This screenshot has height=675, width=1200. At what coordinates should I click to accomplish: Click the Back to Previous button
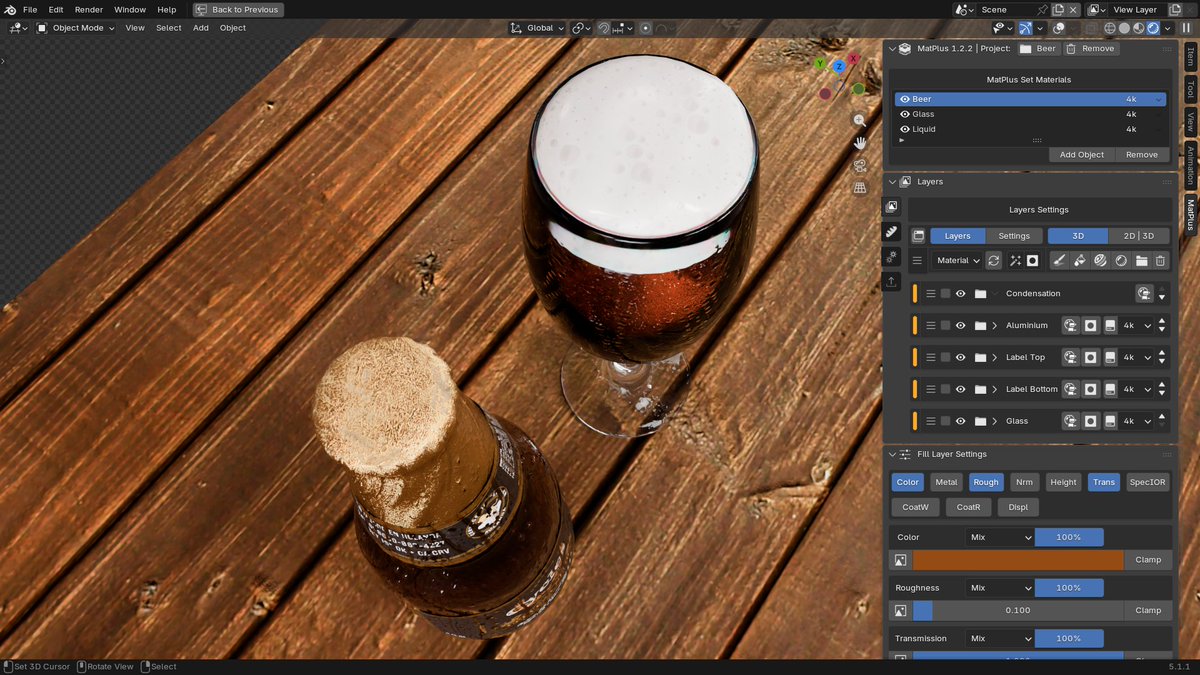(238, 9)
